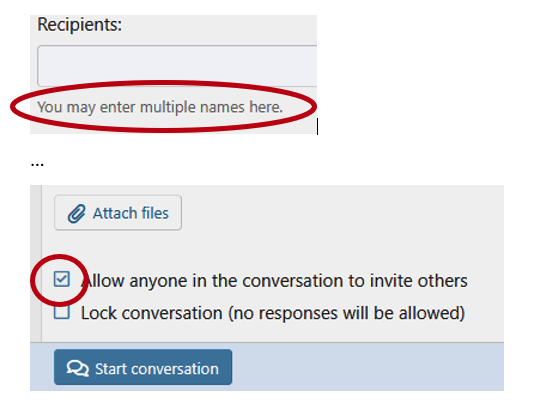Viewport: 552px width, 410px height.
Task: Click the words 'no responses will be allowed'
Action: pos(346,313)
